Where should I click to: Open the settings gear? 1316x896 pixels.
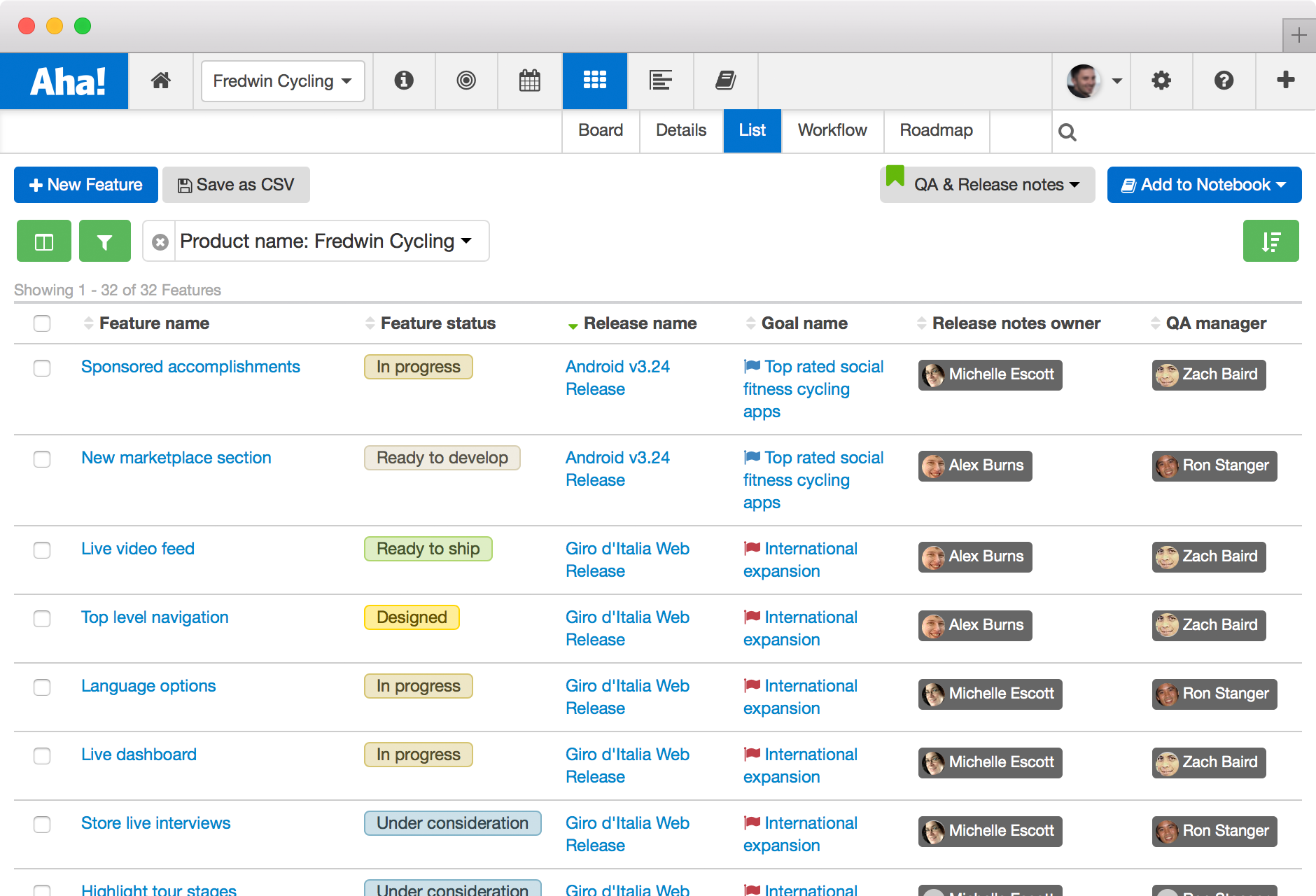click(x=1161, y=80)
